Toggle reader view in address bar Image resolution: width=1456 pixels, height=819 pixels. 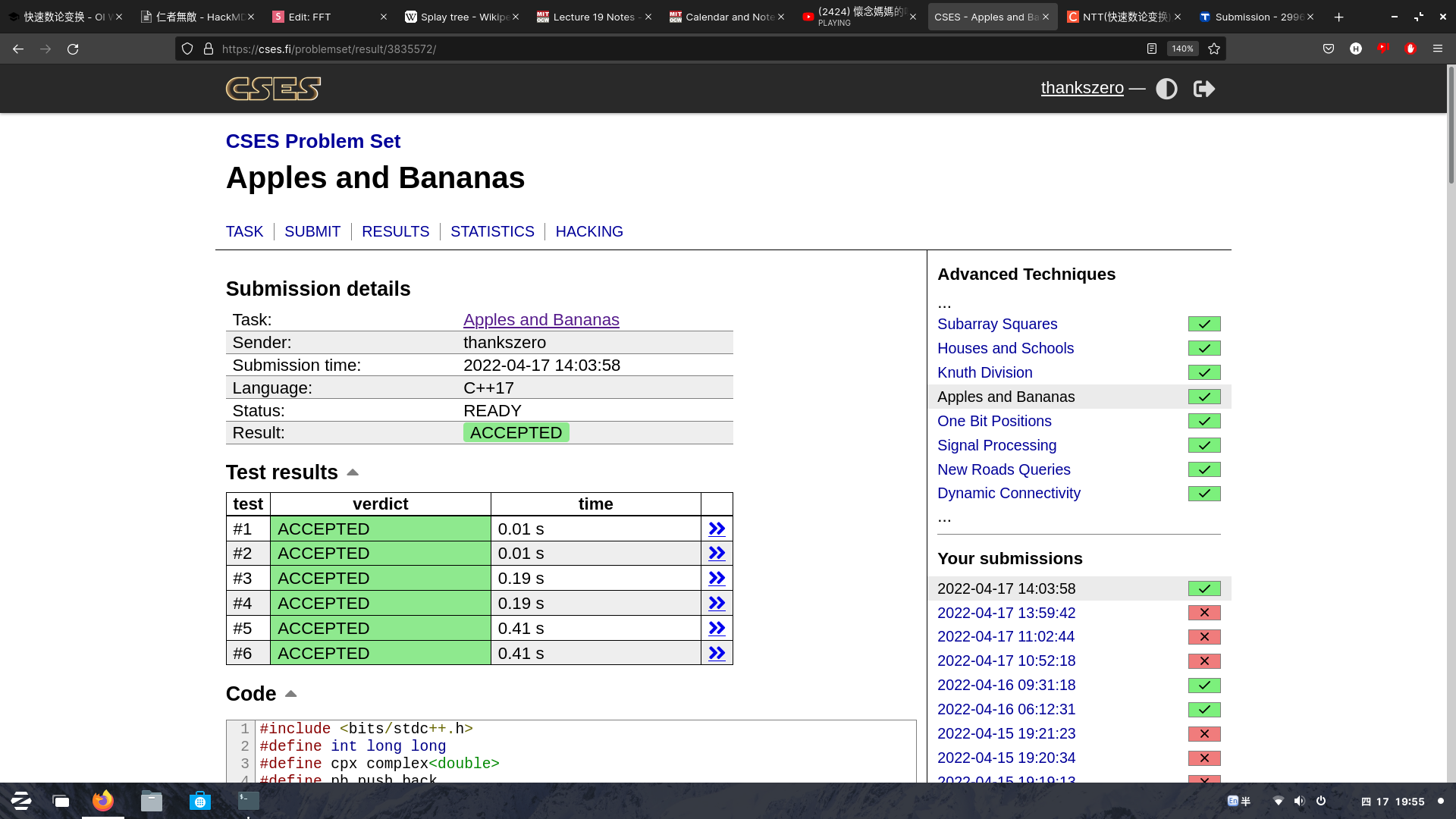[1151, 49]
